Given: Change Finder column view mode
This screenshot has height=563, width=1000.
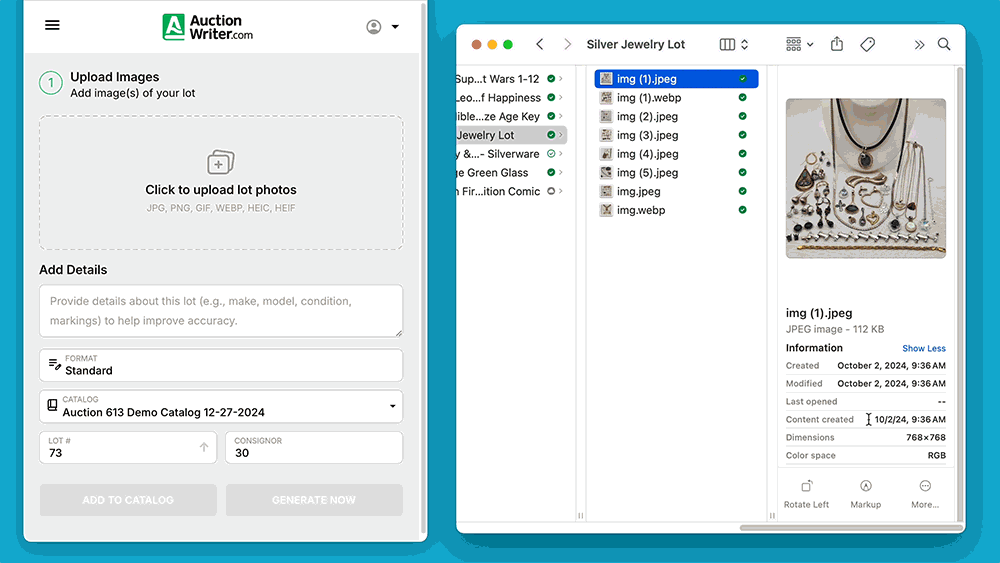Looking at the screenshot, I should click(734, 45).
